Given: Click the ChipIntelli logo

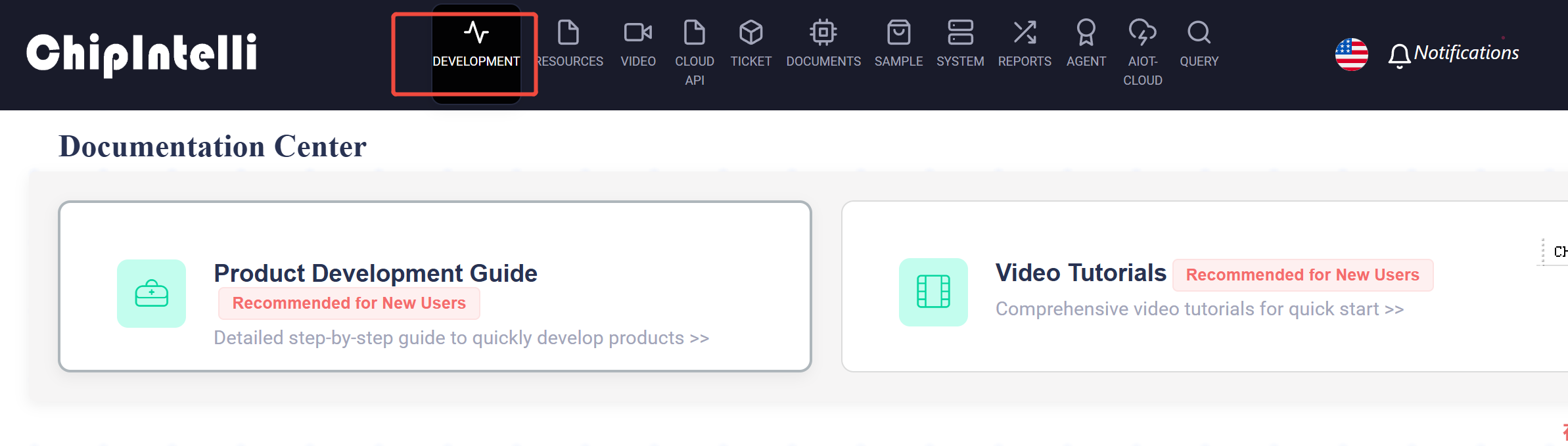Looking at the screenshot, I should tap(141, 54).
